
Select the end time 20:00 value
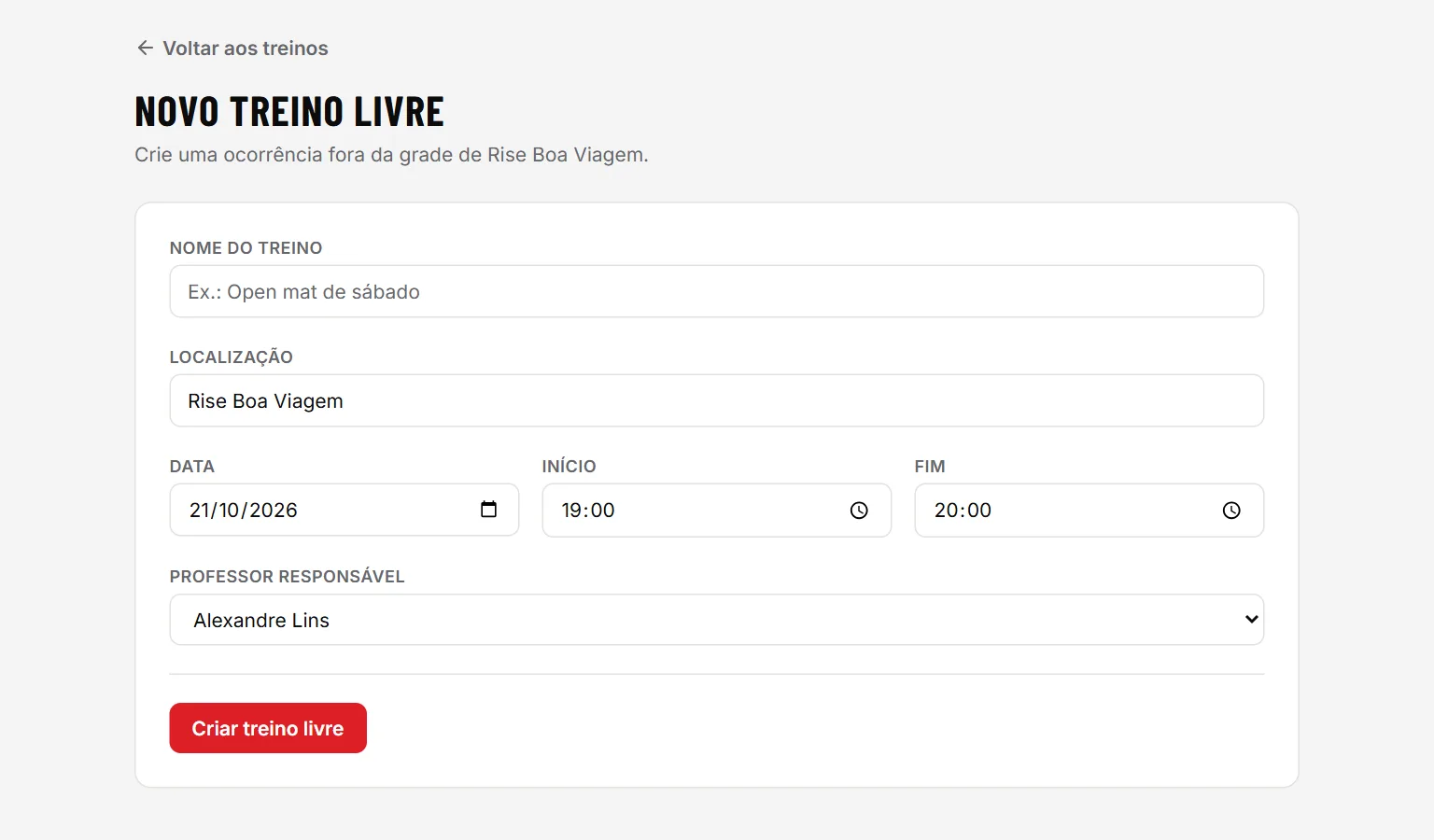coord(963,511)
